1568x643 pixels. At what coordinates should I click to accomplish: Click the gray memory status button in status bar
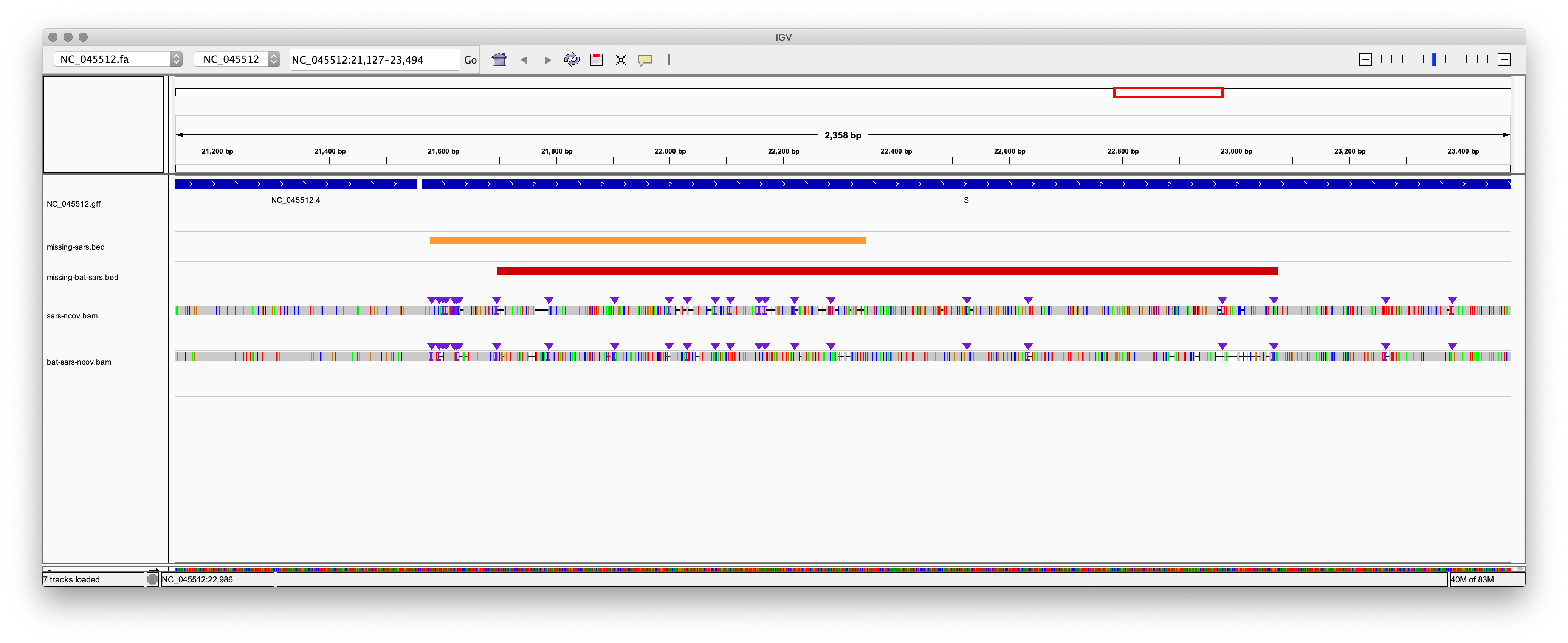coord(153,579)
